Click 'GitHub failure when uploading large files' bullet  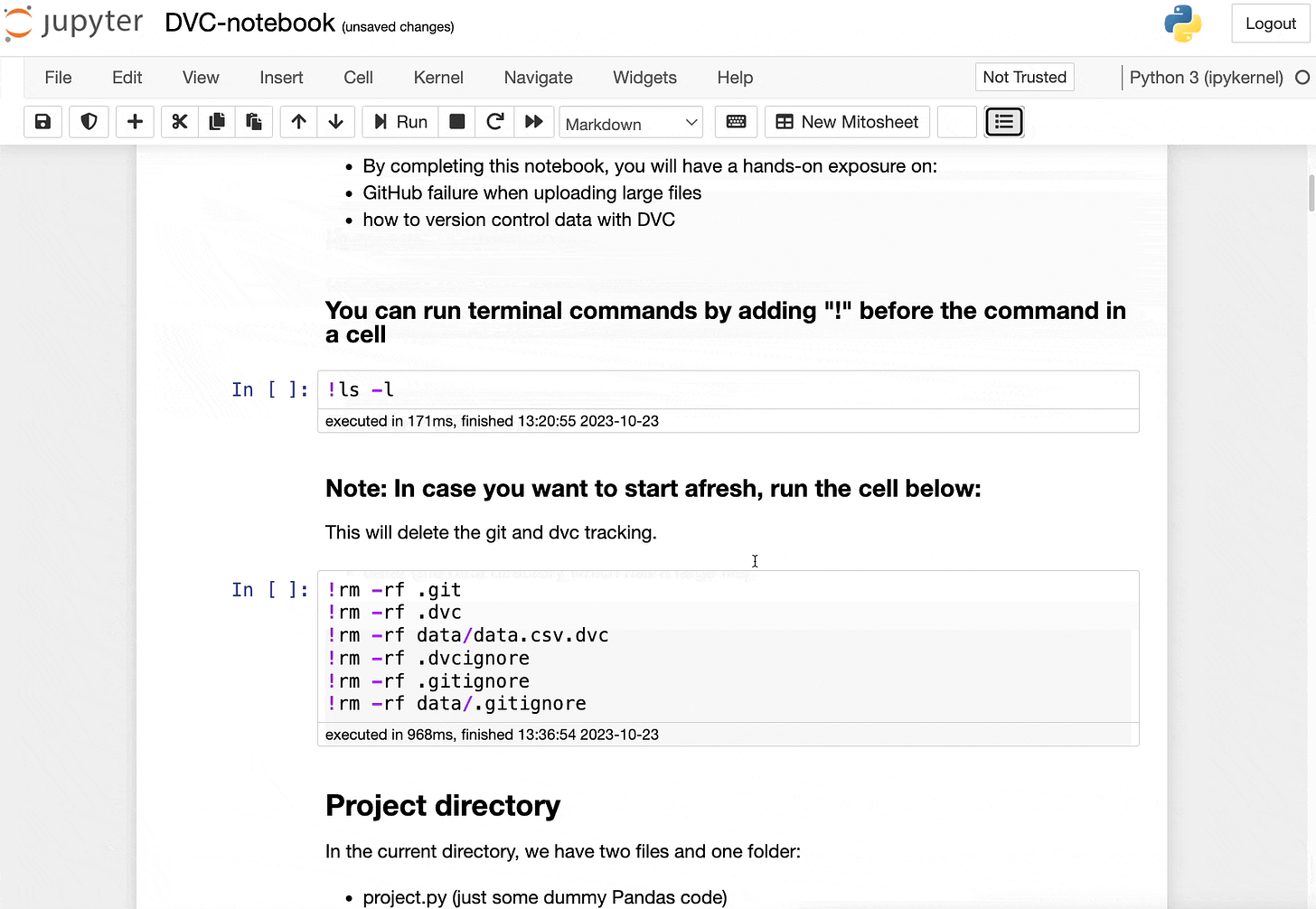pos(531,193)
